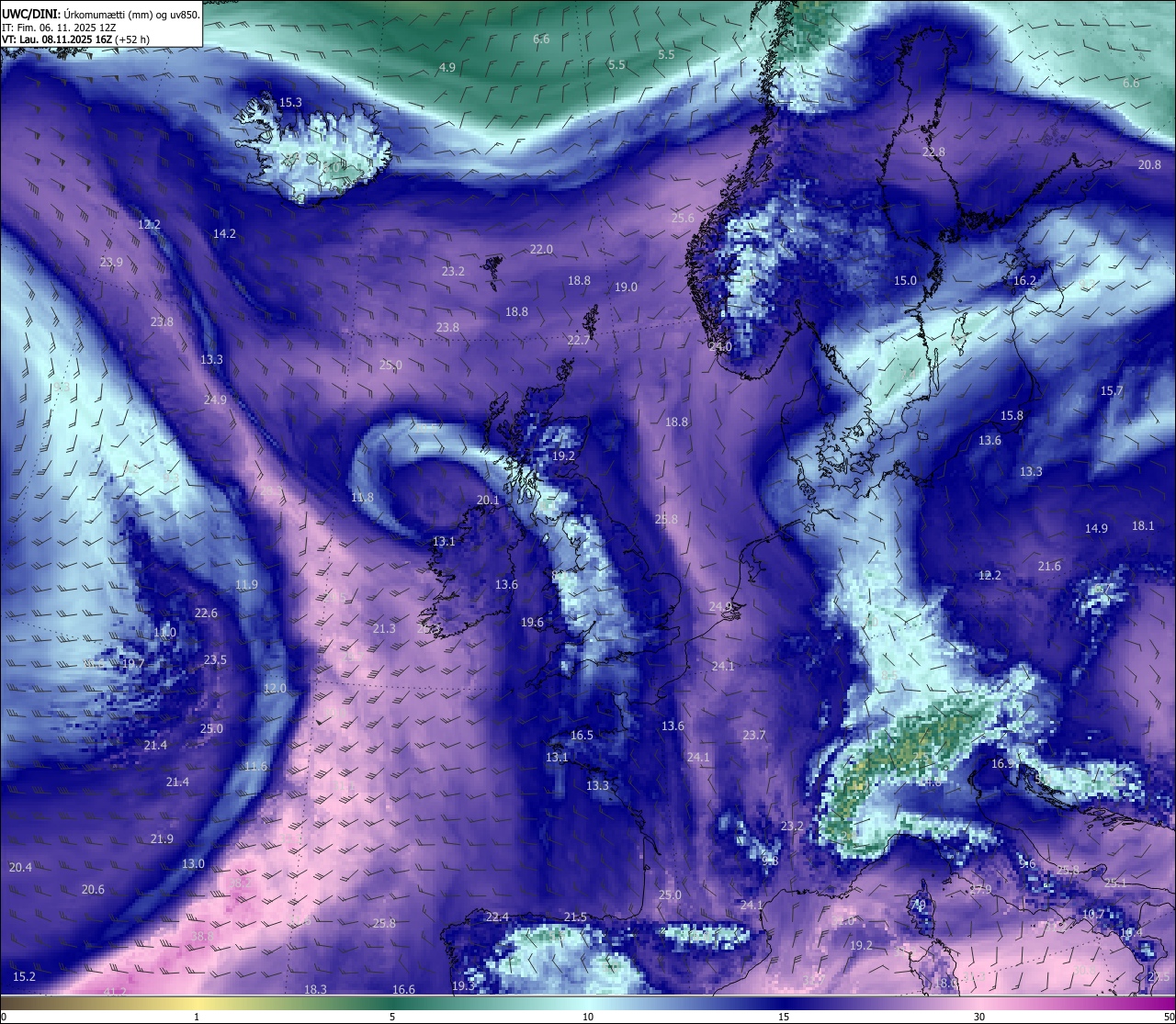This screenshot has width=1176, height=1024.
Task: Click the 21.3 value label
Action: coord(384,629)
